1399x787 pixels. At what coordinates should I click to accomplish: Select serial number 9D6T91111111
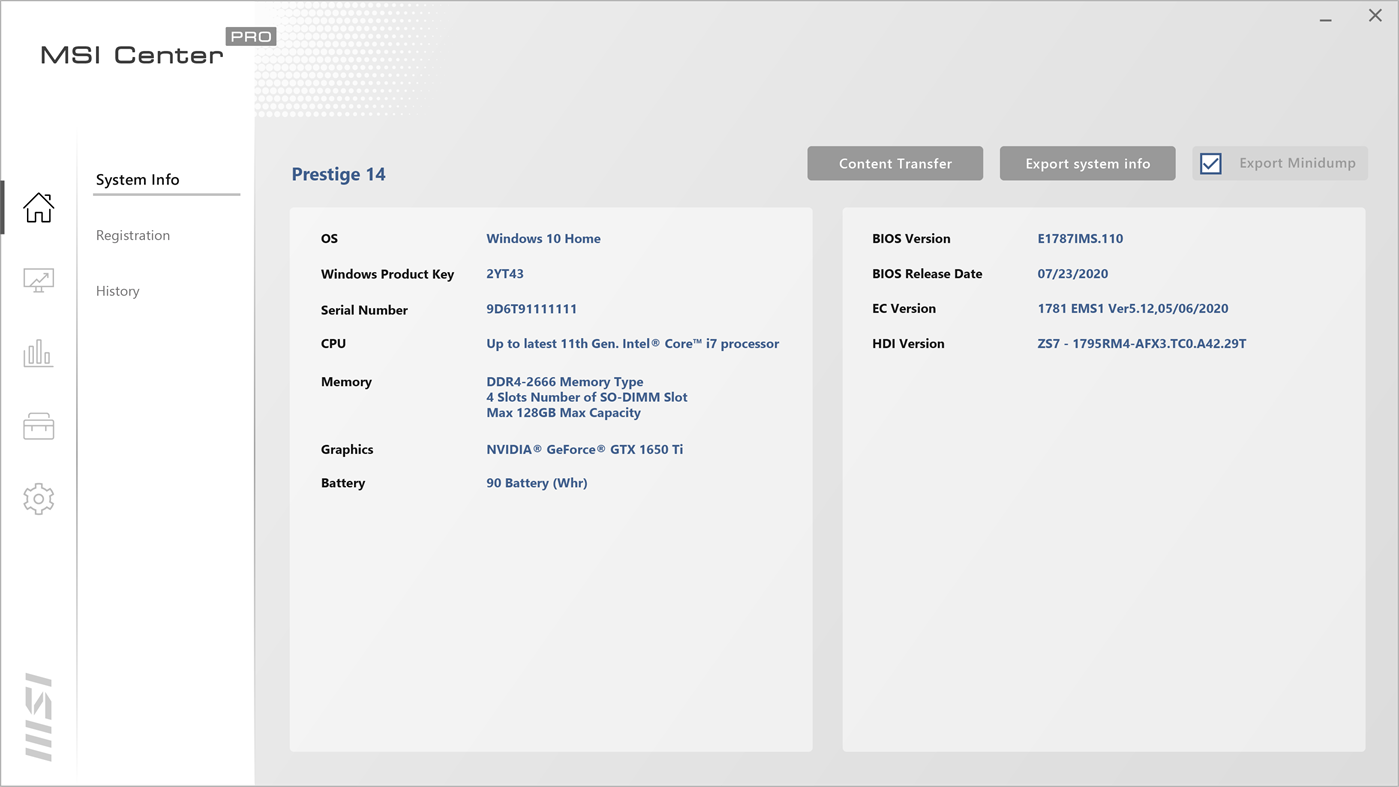pyautogui.click(x=532, y=309)
